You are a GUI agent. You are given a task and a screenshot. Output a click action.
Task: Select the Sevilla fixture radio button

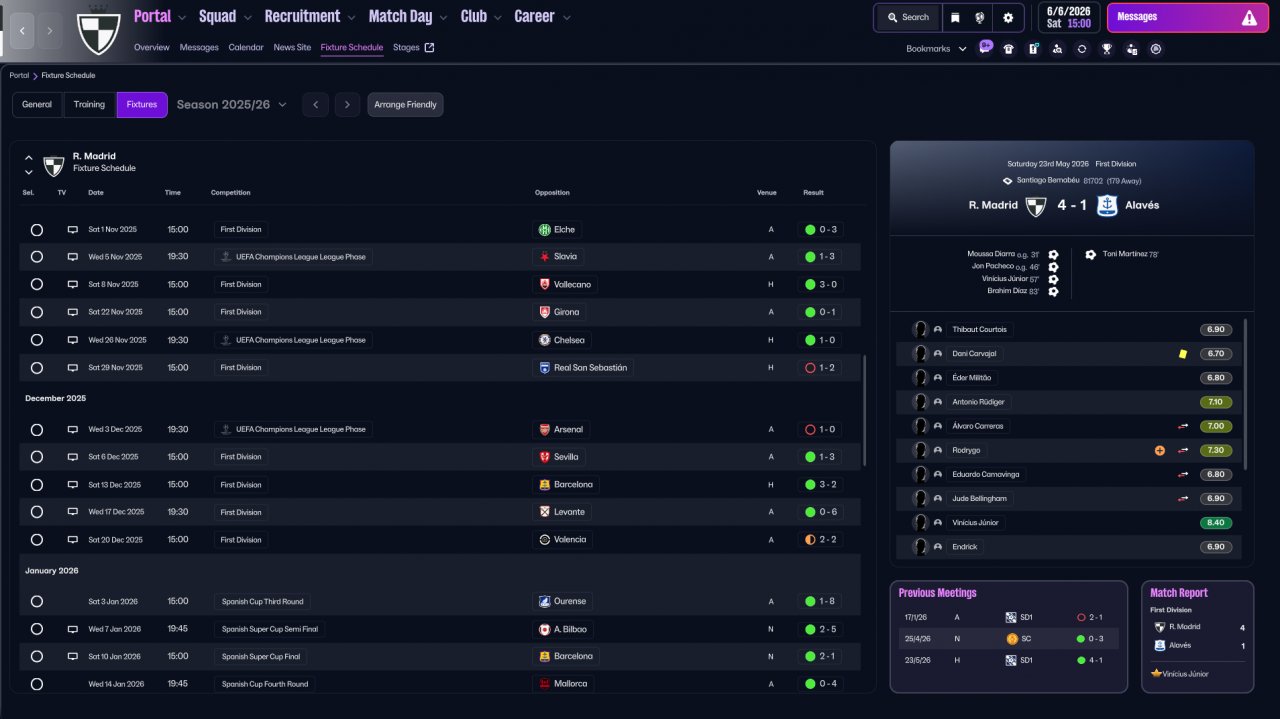[37, 457]
